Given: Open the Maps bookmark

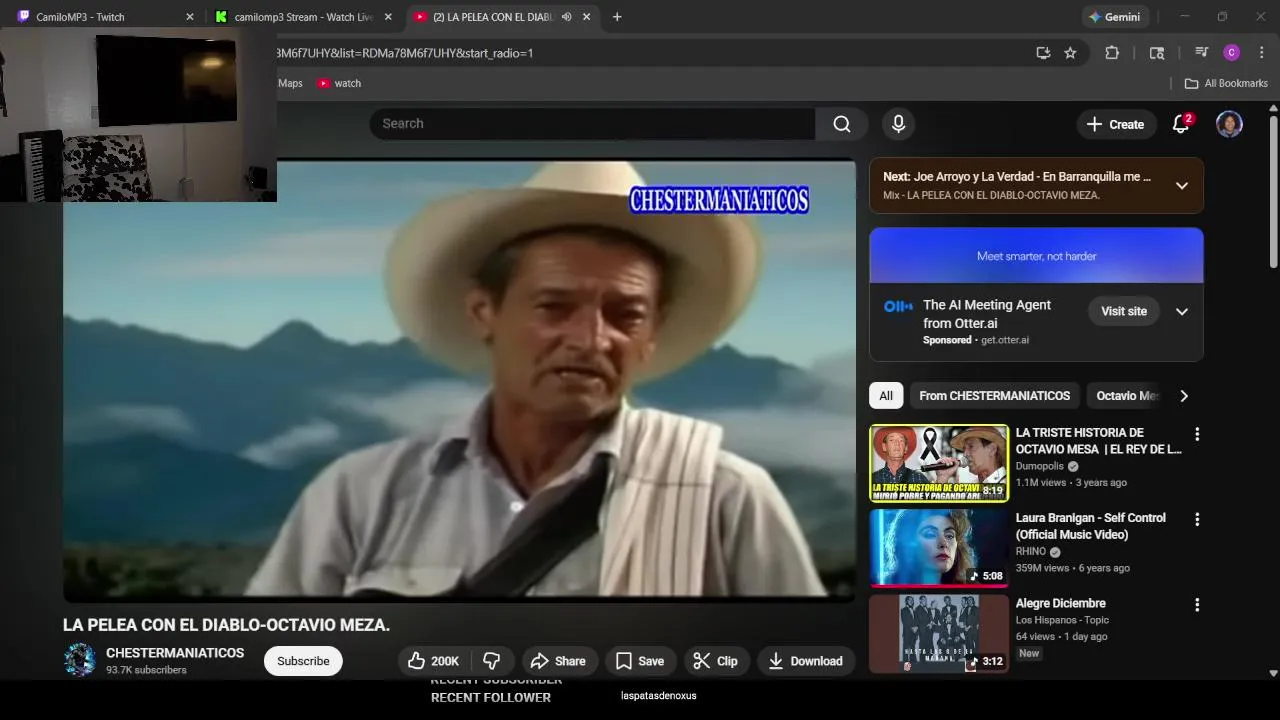Looking at the screenshot, I should click(x=290, y=83).
